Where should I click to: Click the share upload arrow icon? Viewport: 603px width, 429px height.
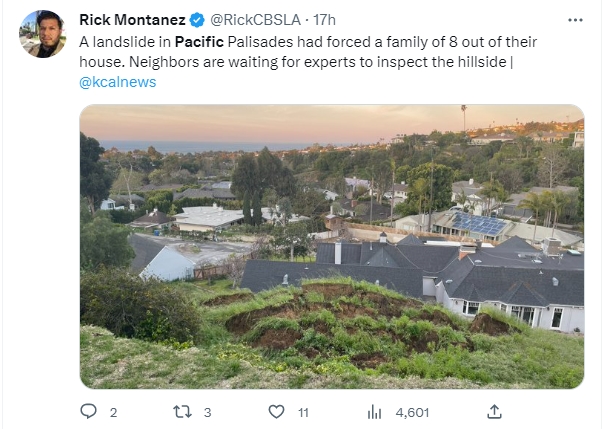[494, 412]
